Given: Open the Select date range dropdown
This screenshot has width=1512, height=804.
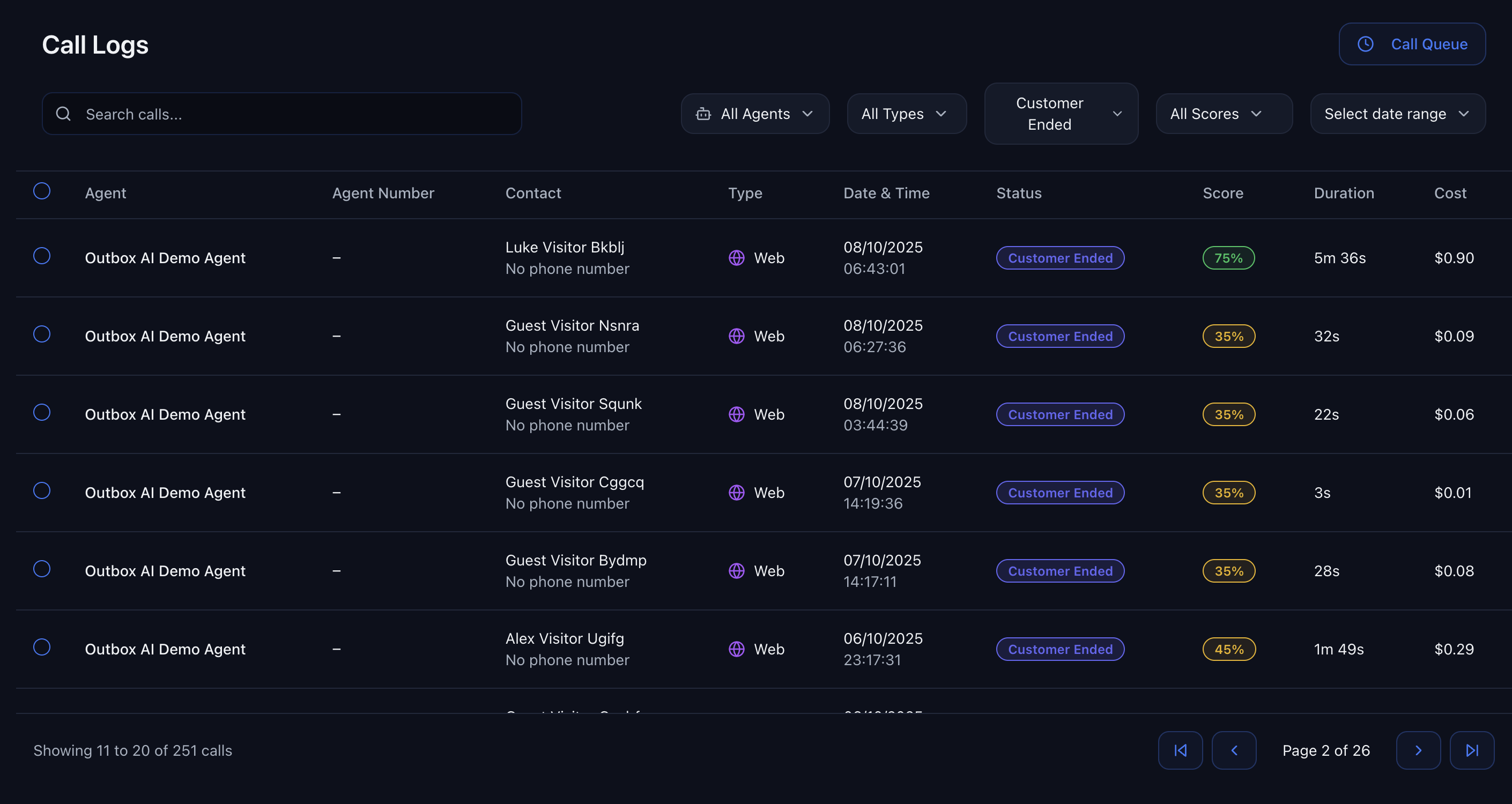Looking at the screenshot, I should click(x=1397, y=114).
